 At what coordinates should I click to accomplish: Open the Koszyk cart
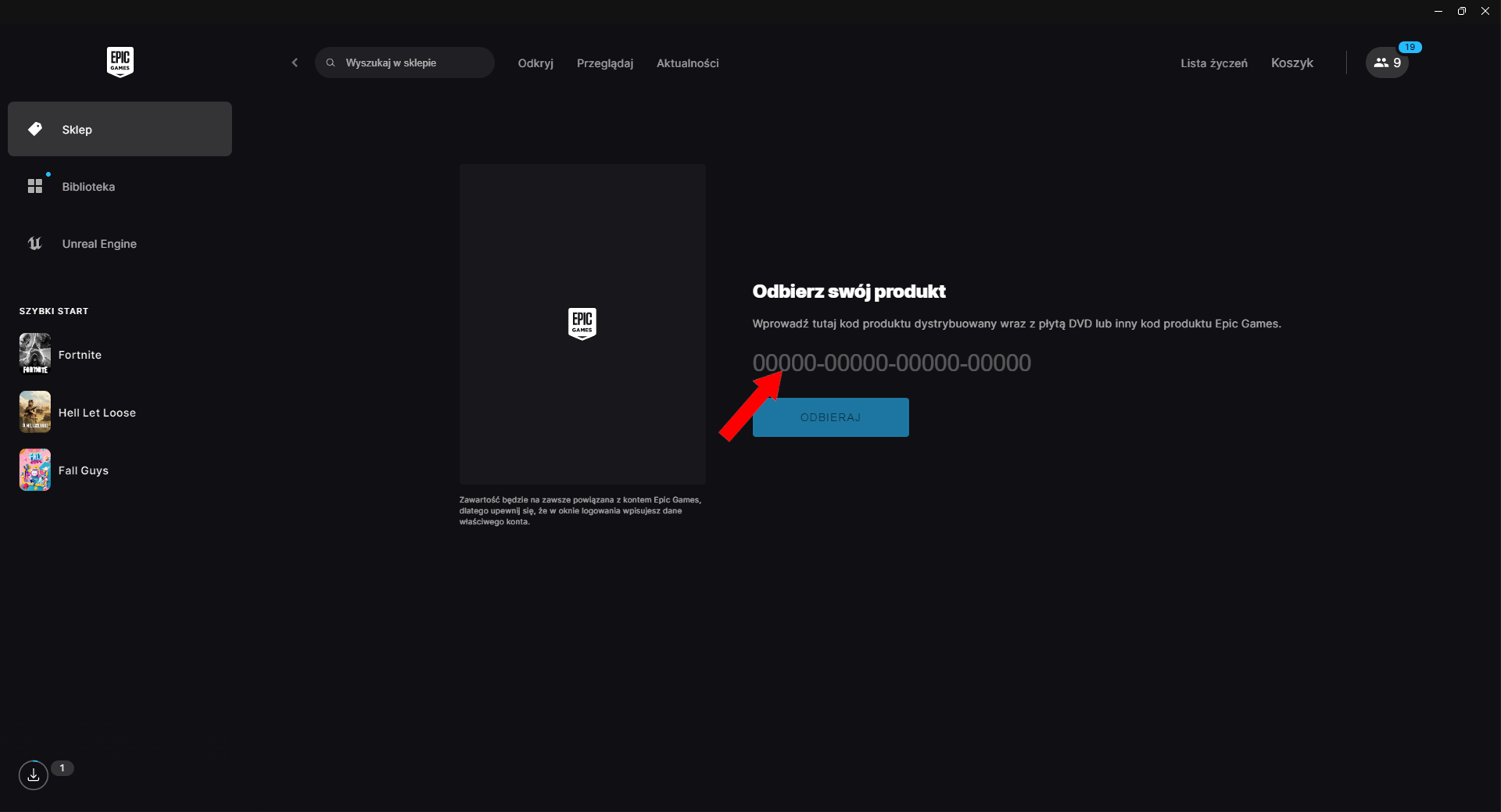click(1291, 63)
